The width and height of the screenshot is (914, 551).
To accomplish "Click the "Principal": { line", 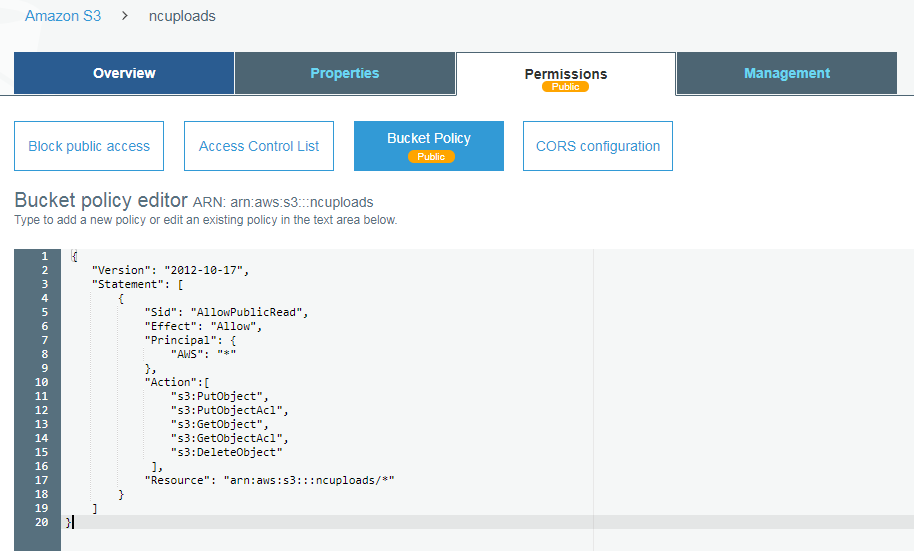I will tap(190, 340).
